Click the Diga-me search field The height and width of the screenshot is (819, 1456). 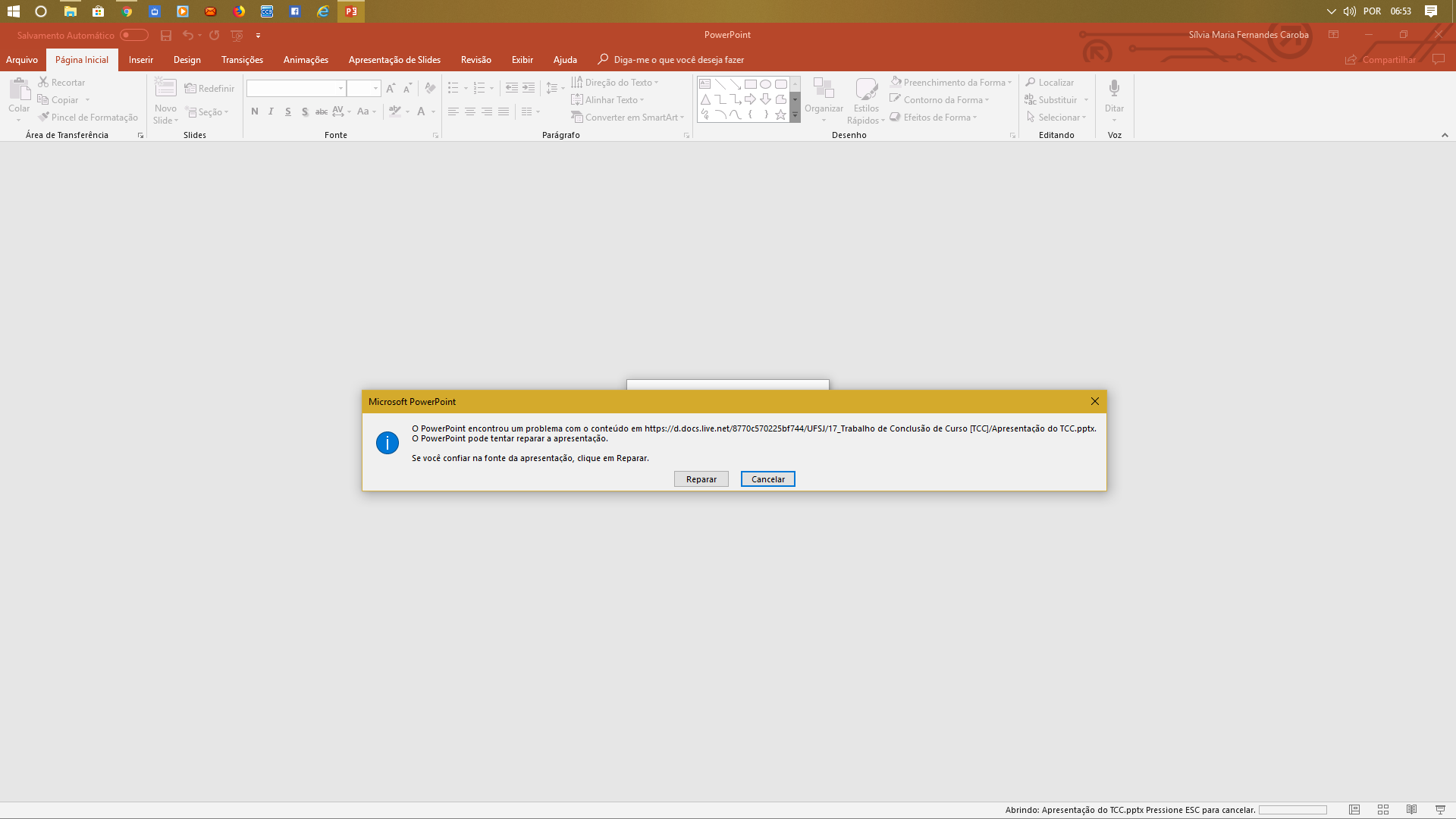click(678, 60)
